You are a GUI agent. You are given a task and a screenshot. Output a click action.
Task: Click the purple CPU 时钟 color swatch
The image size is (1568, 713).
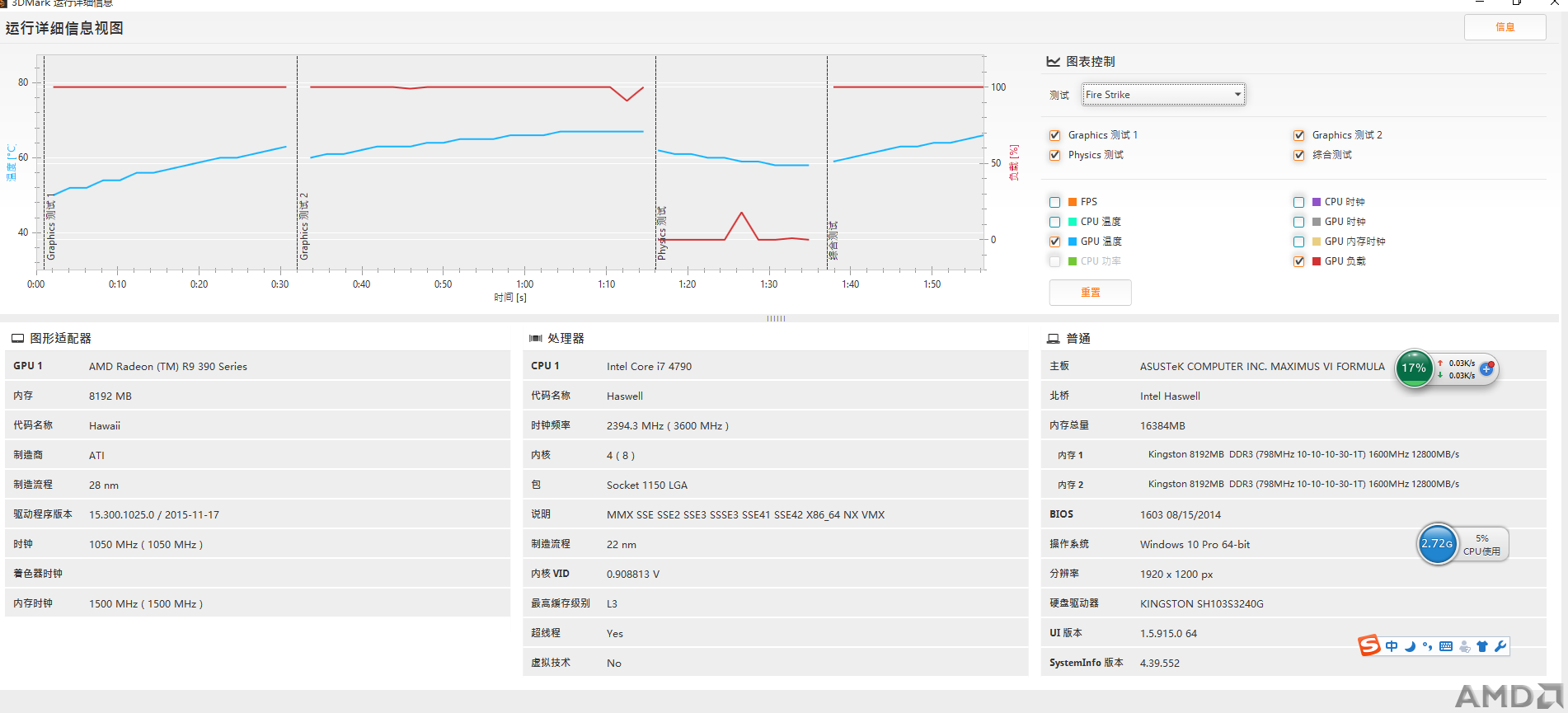point(1317,202)
